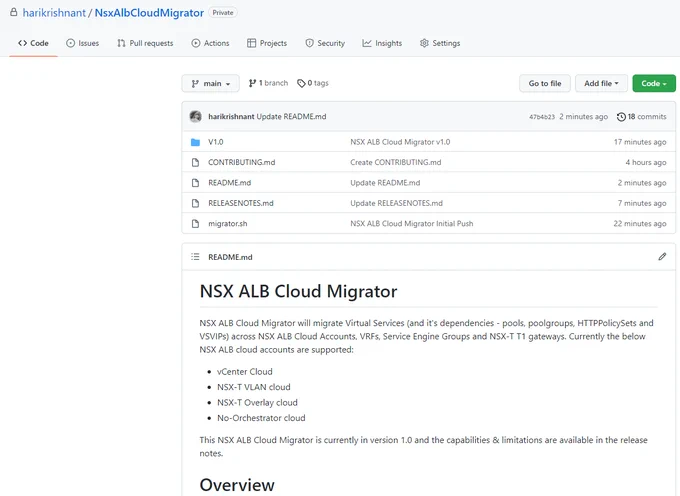Click the V1.0 folder icon

pyautogui.click(x=196, y=142)
